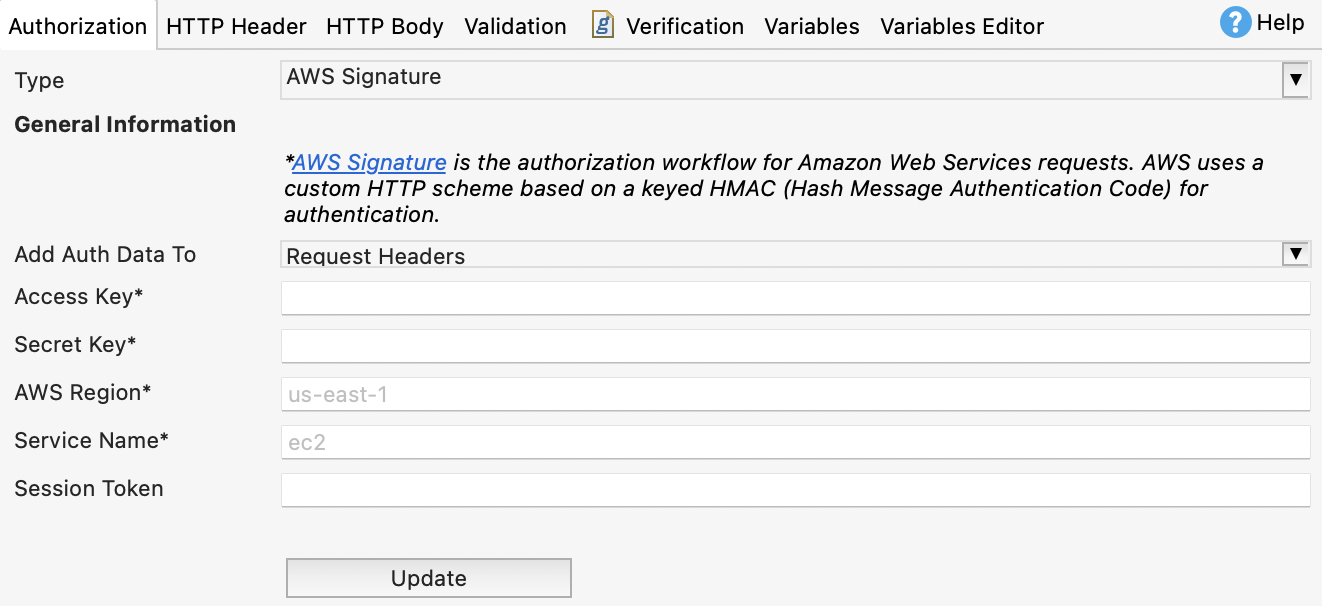Open the Verification tab
The image size is (1322, 606).
pos(685,27)
